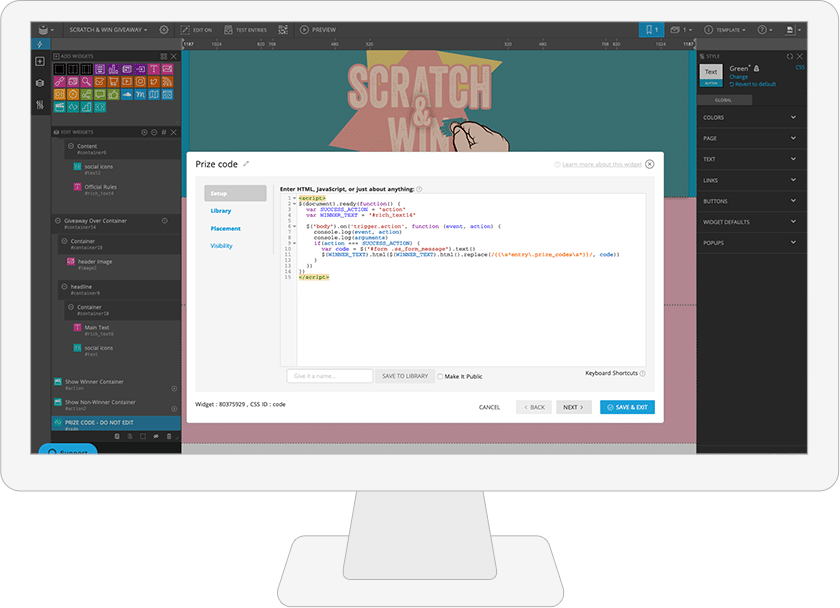Add the orange Twitter widget
This screenshot has height=608, width=840.
click(x=154, y=82)
